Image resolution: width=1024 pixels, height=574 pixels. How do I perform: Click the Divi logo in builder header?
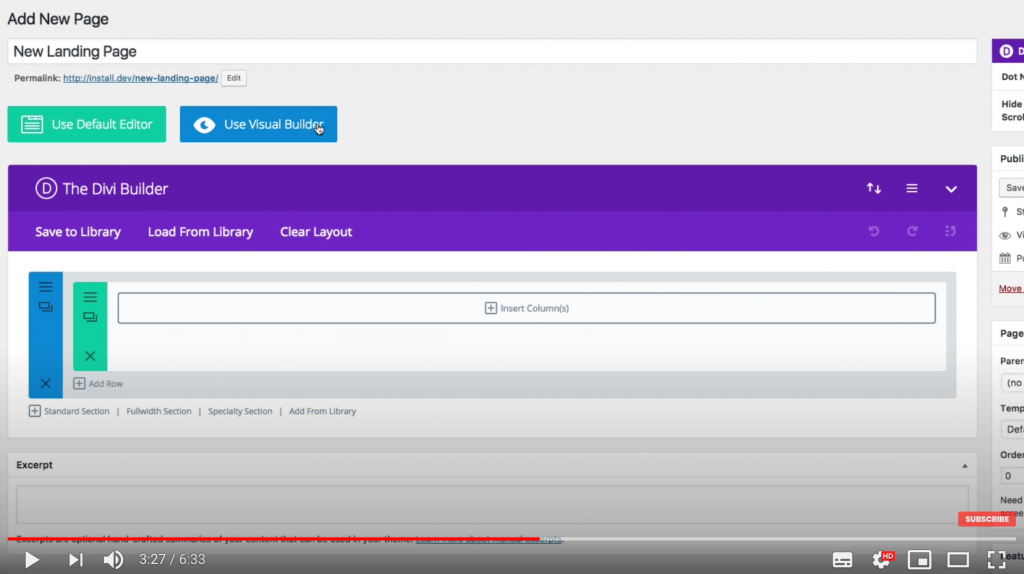pos(46,189)
